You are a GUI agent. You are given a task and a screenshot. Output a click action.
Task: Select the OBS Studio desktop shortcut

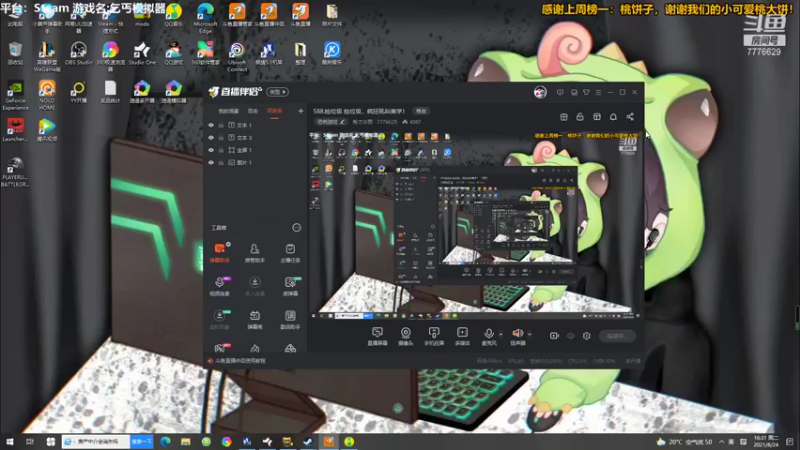(78, 53)
